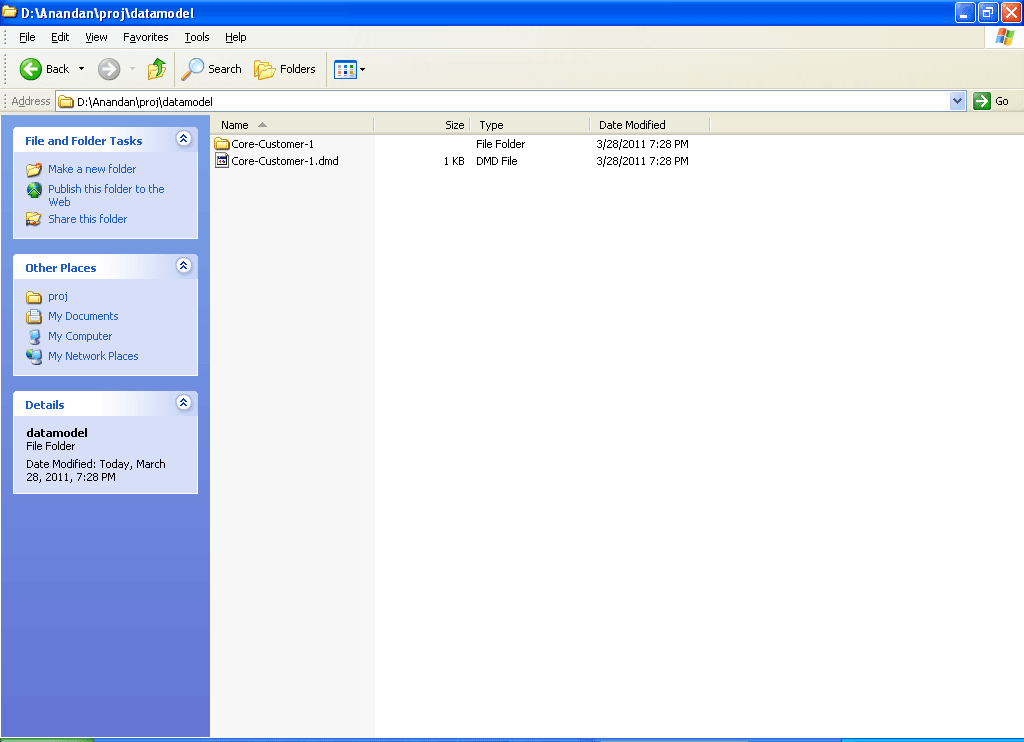Viewport: 1024px width, 742px height.
Task: Collapse the Details panel
Action: tap(183, 403)
